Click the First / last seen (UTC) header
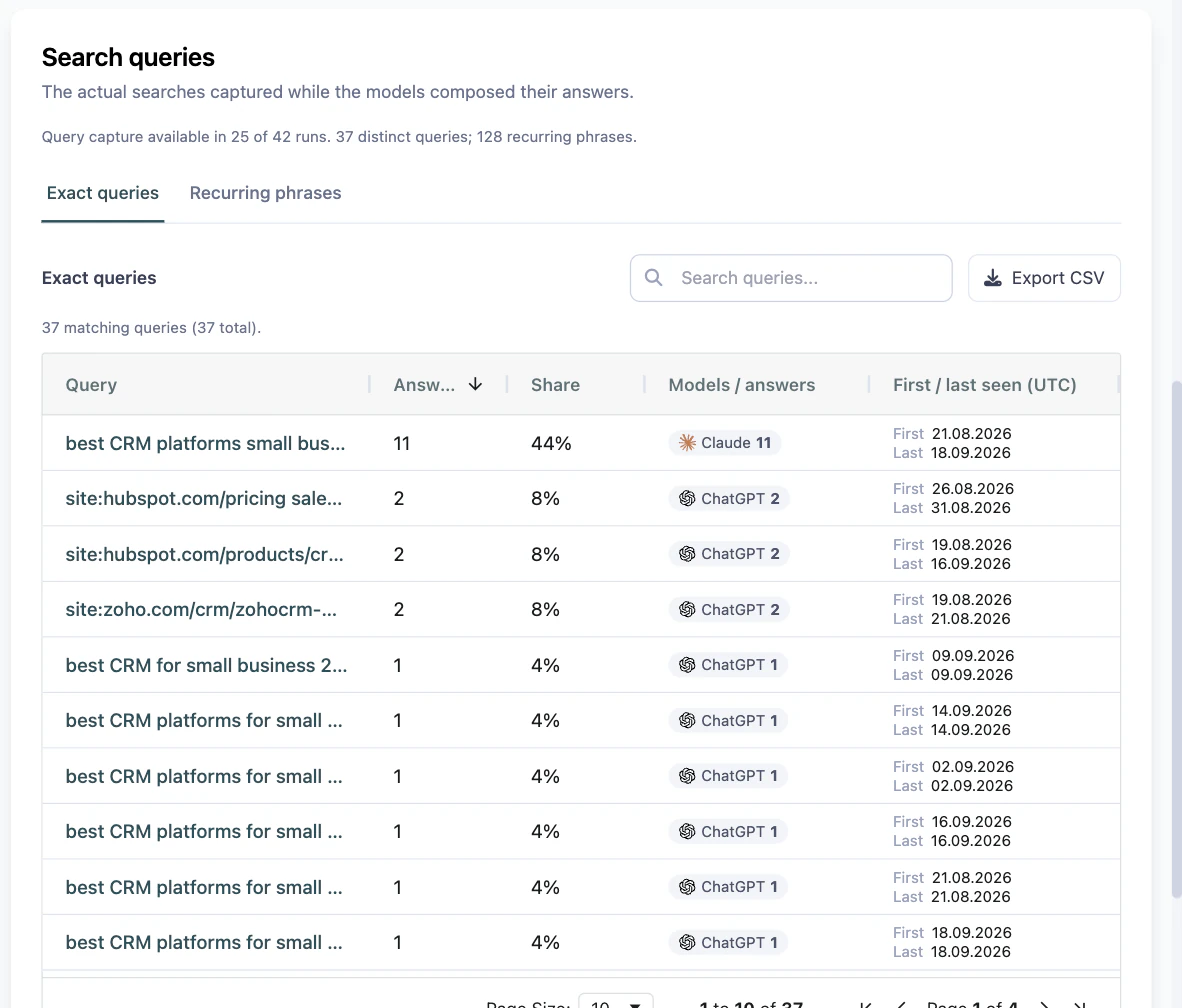 click(984, 385)
